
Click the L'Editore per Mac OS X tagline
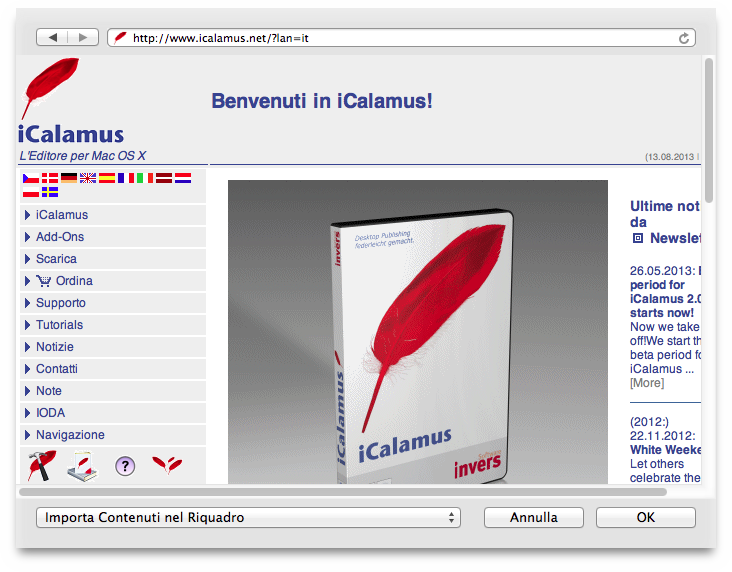(83, 155)
